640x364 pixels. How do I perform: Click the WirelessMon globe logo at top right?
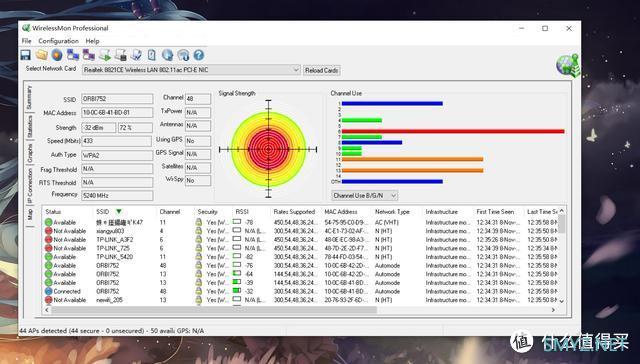point(568,65)
